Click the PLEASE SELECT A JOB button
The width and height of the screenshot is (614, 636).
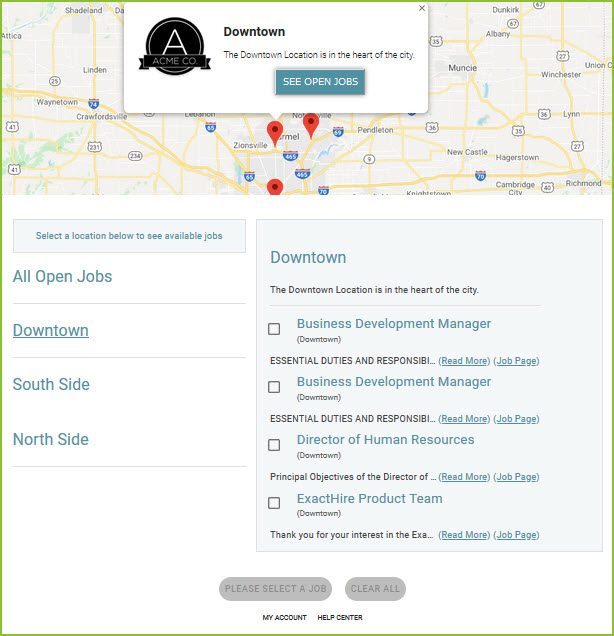(x=275, y=589)
